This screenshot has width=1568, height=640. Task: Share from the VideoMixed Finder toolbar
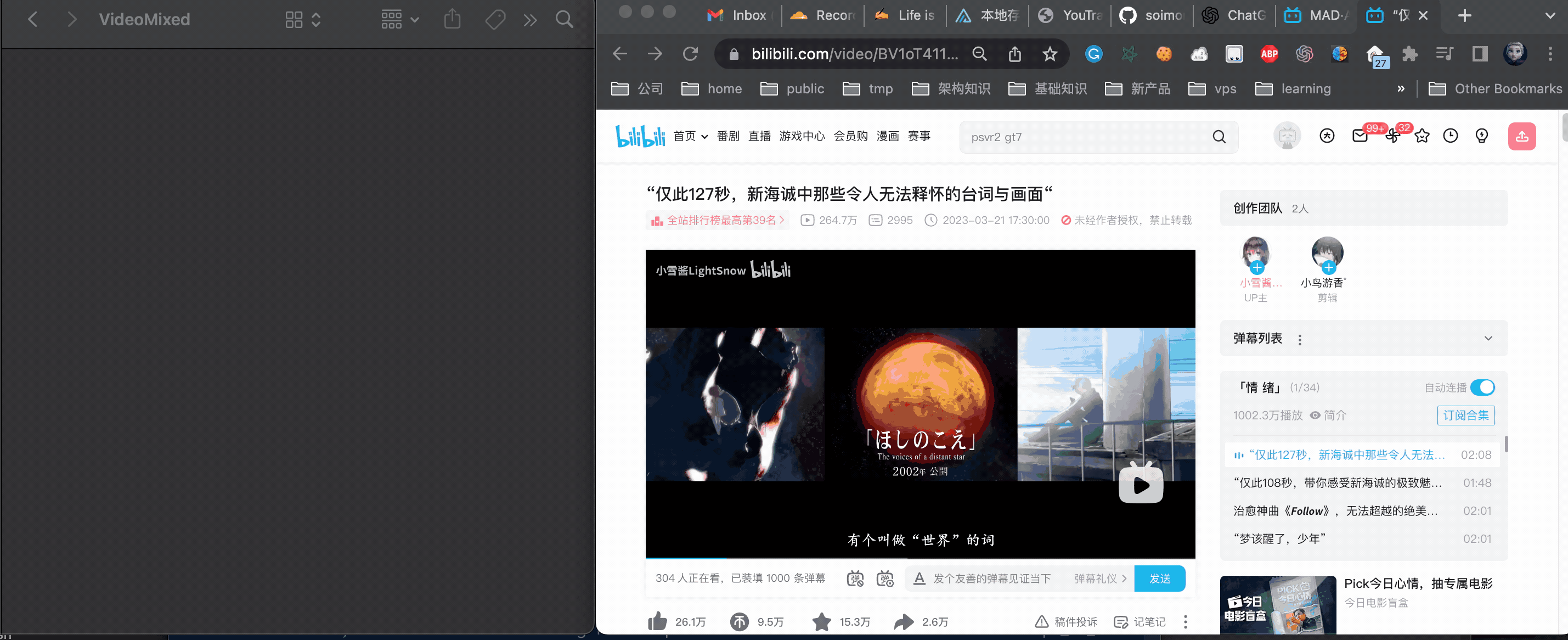pyautogui.click(x=452, y=19)
